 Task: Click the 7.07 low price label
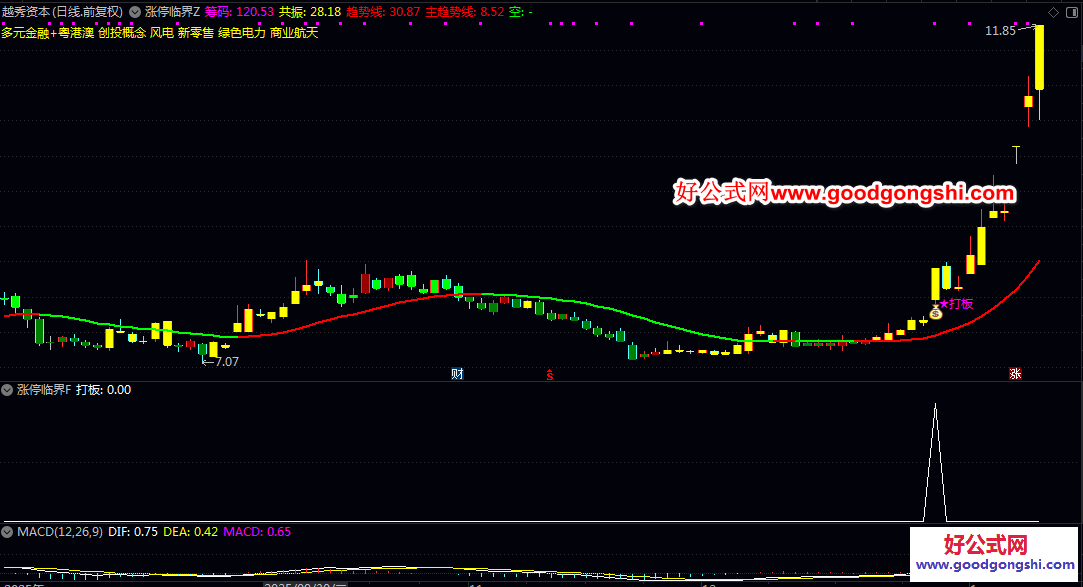tap(227, 362)
